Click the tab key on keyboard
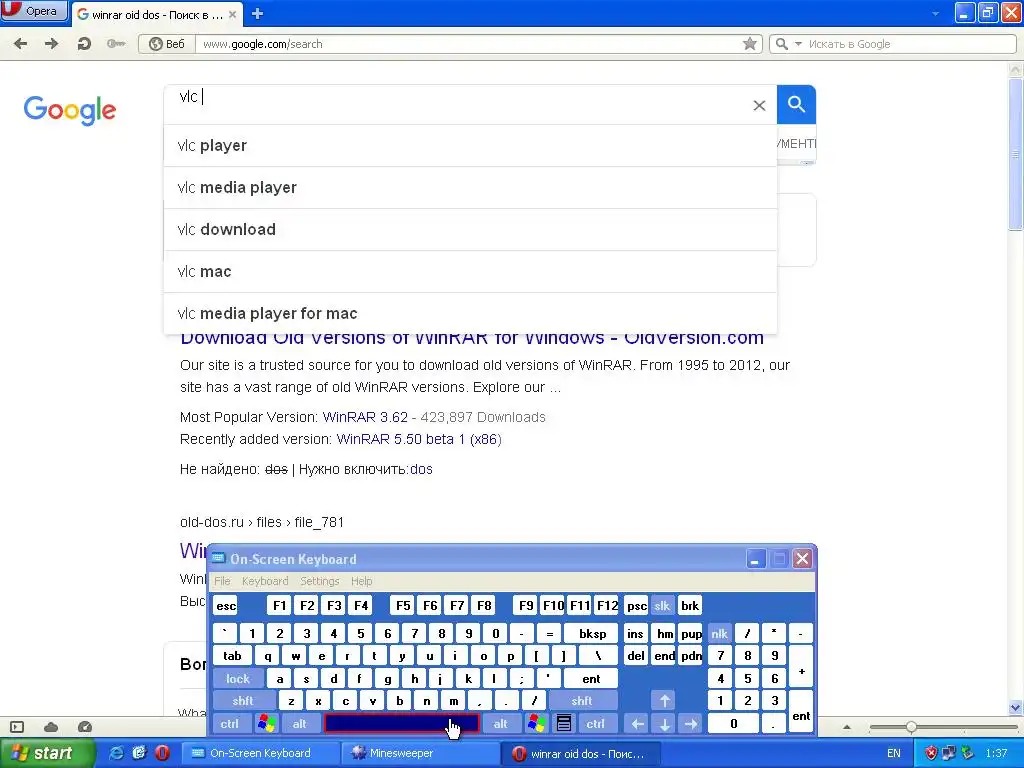Image resolution: width=1024 pixels, height=768 pixels. point(232,656)
